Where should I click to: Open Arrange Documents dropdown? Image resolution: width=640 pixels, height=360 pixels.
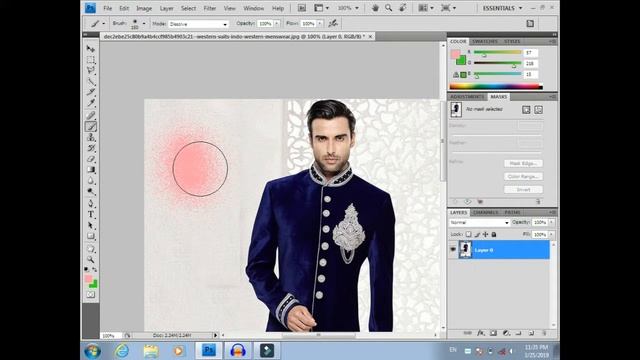tap(425, 8)
